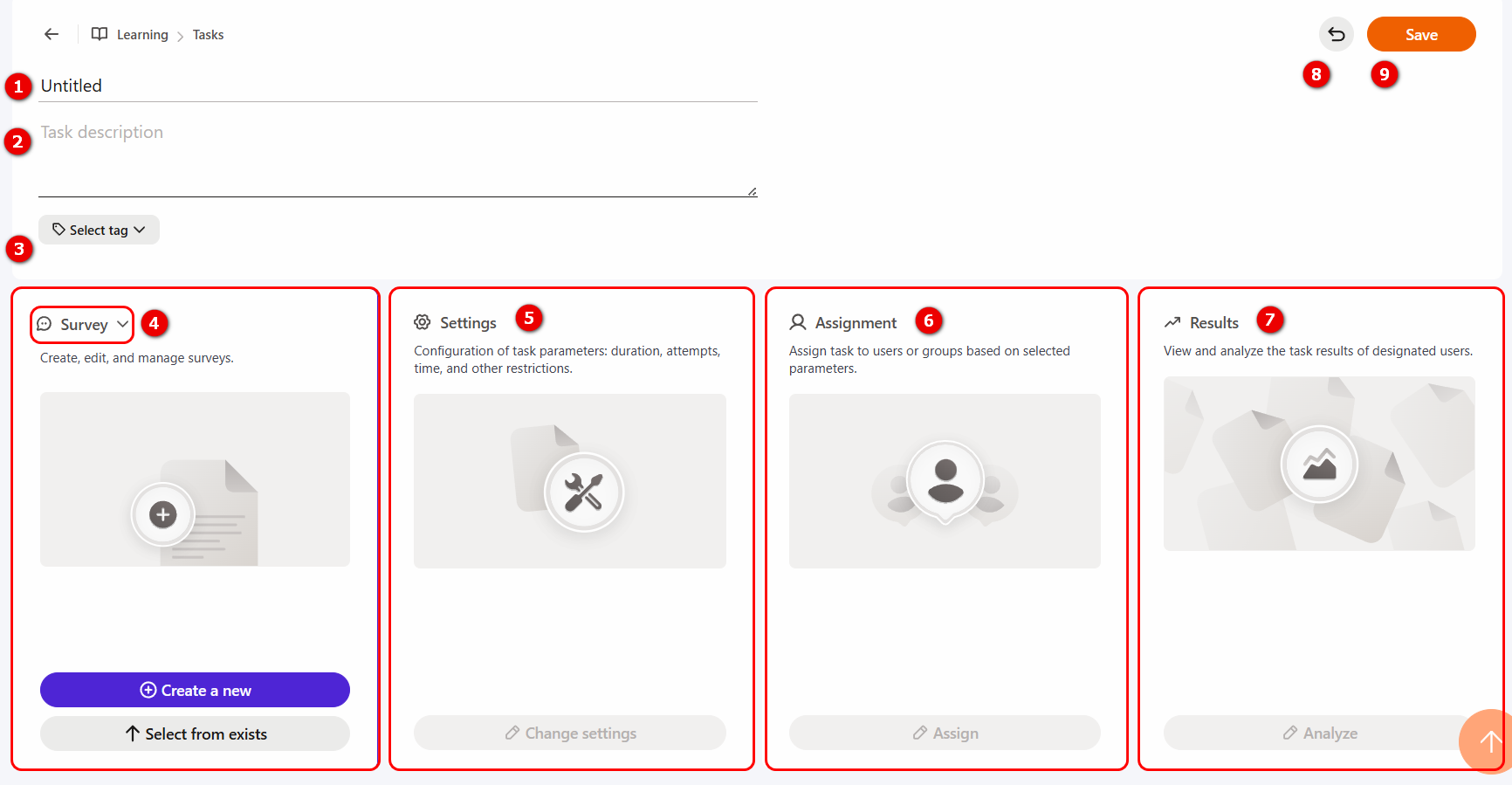Click the chart image icon in Results
Screen dimensions: 1512x785
click(1319, 464)
